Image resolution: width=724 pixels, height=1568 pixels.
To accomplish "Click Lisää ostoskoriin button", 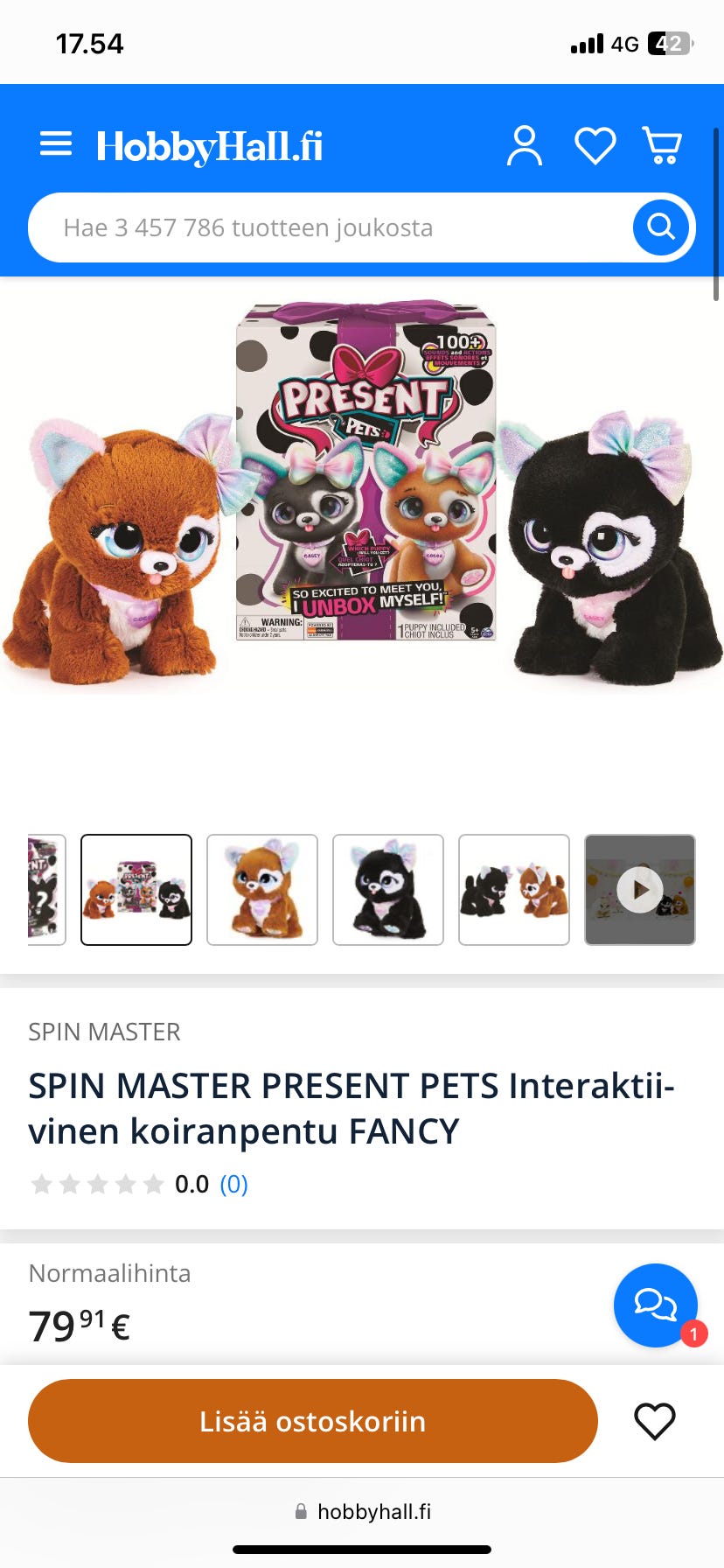I will point(313,1421).
